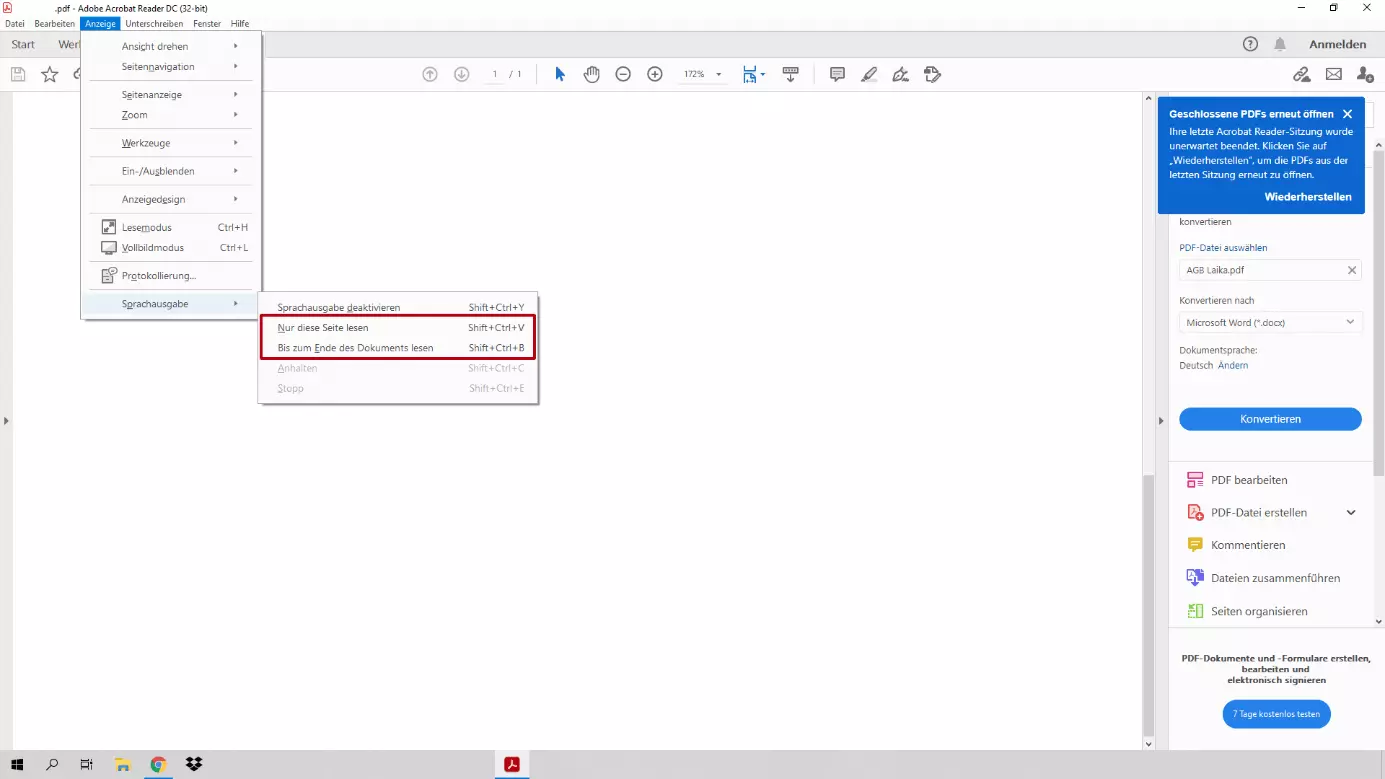Open the help question mark icon

[x=1250, y=44]
